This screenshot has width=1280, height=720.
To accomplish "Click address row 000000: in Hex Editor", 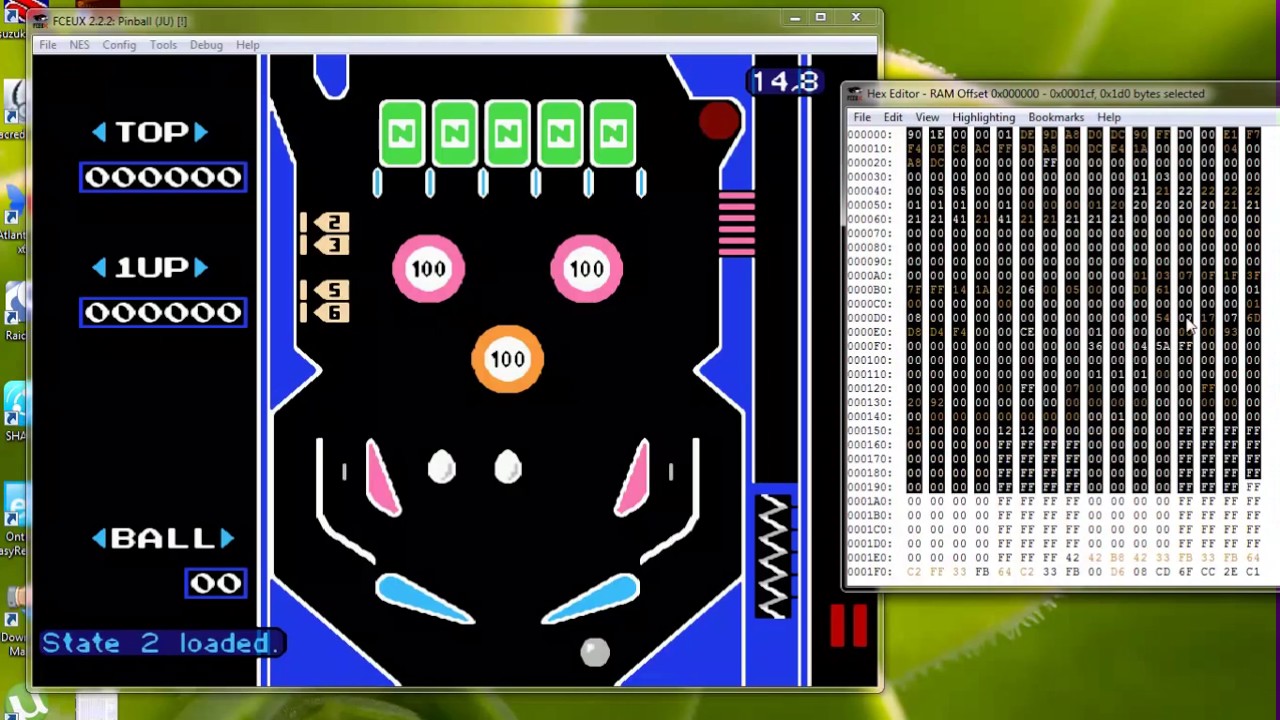I will click(869, 134).
